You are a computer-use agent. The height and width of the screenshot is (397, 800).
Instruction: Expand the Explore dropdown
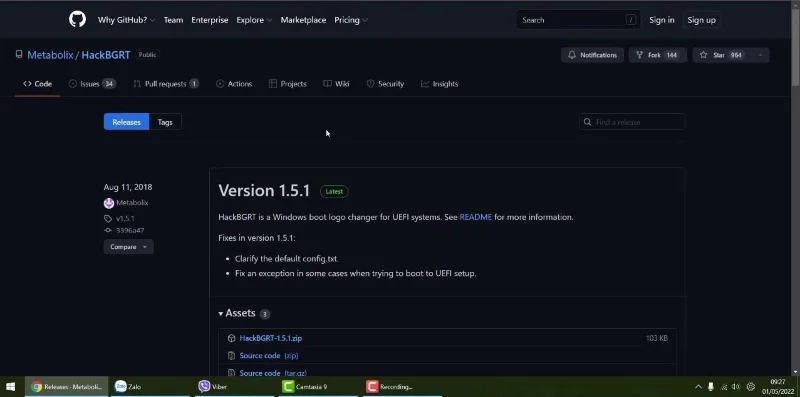point(254,20)
